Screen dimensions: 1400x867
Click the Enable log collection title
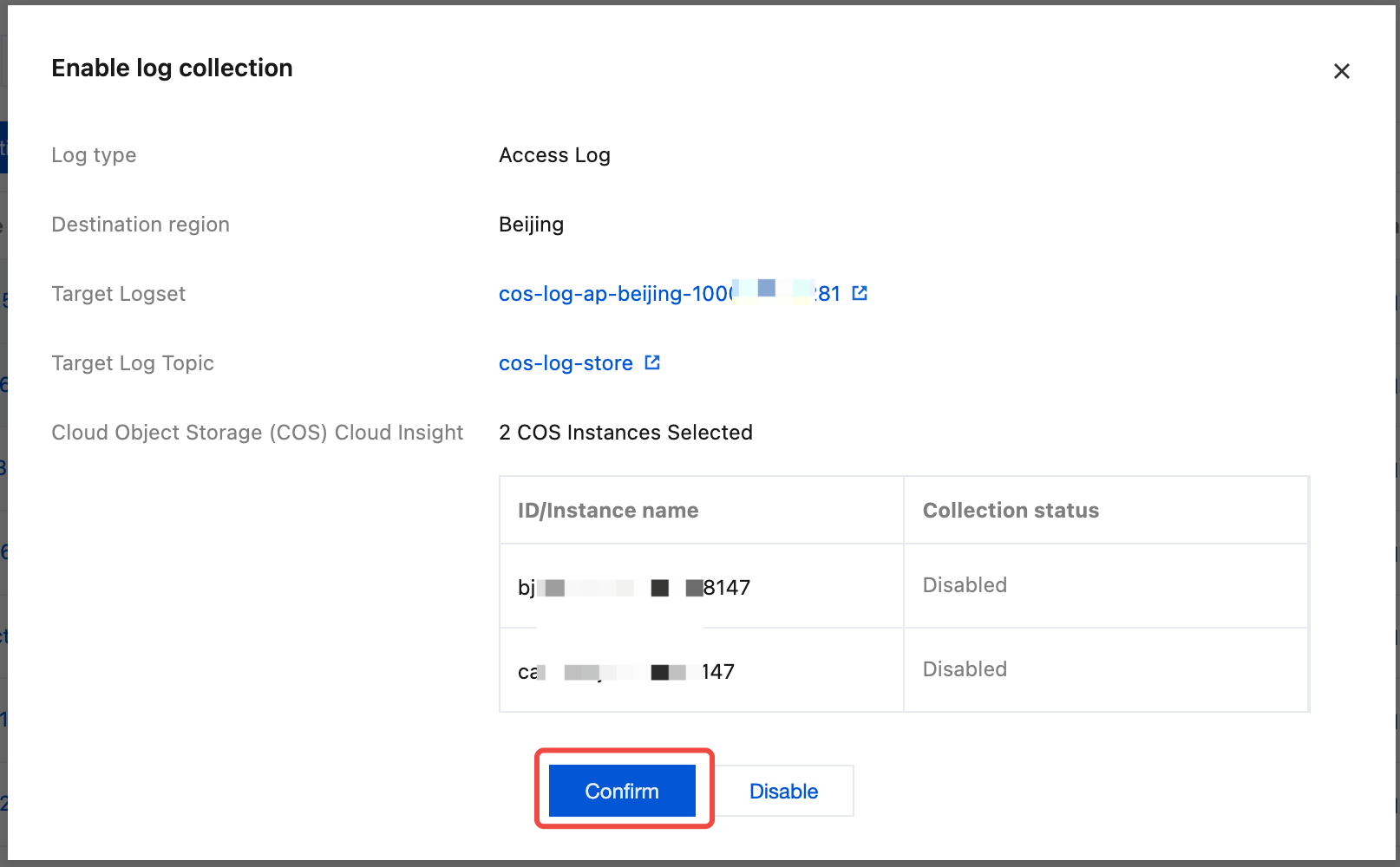tap(172, 68)
